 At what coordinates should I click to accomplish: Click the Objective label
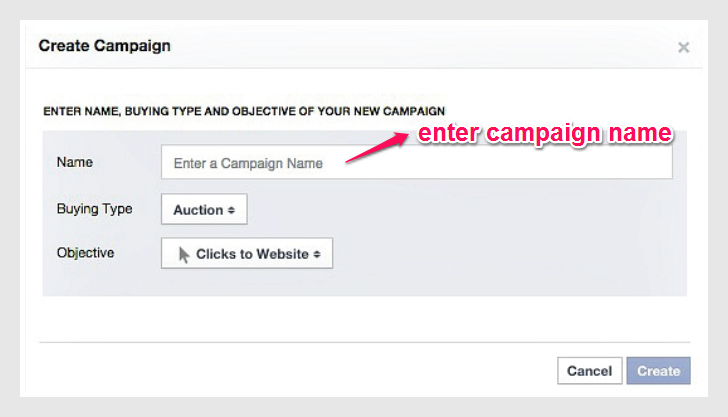(x=85, y=253)
